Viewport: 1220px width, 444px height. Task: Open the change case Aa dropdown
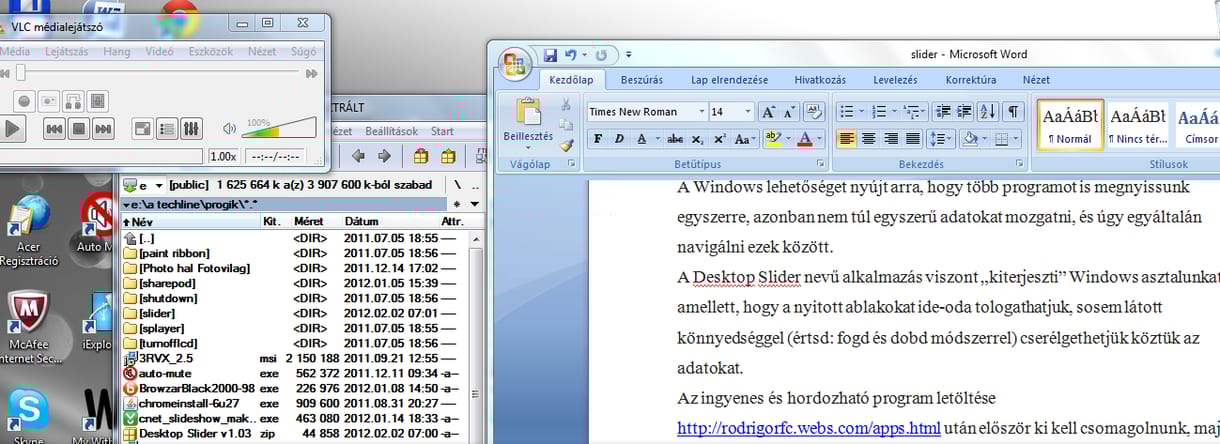(744, 139)
